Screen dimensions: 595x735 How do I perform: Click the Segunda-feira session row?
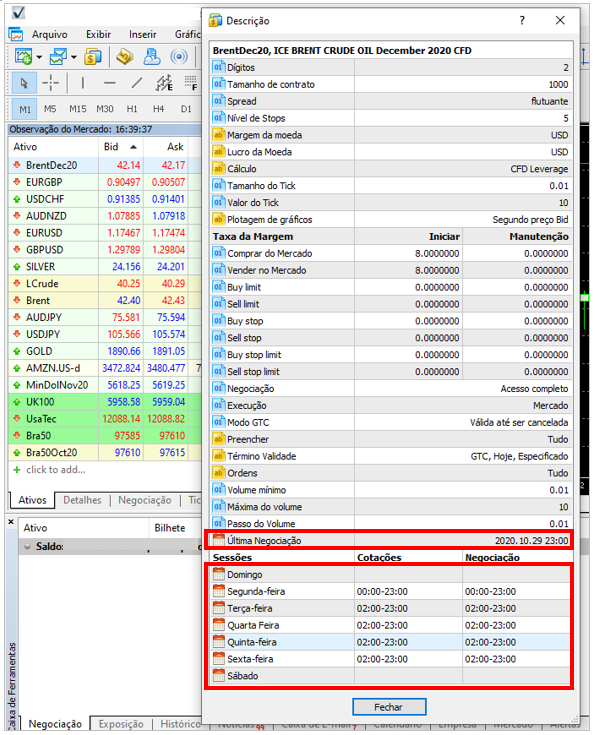[x=392, y=592]
